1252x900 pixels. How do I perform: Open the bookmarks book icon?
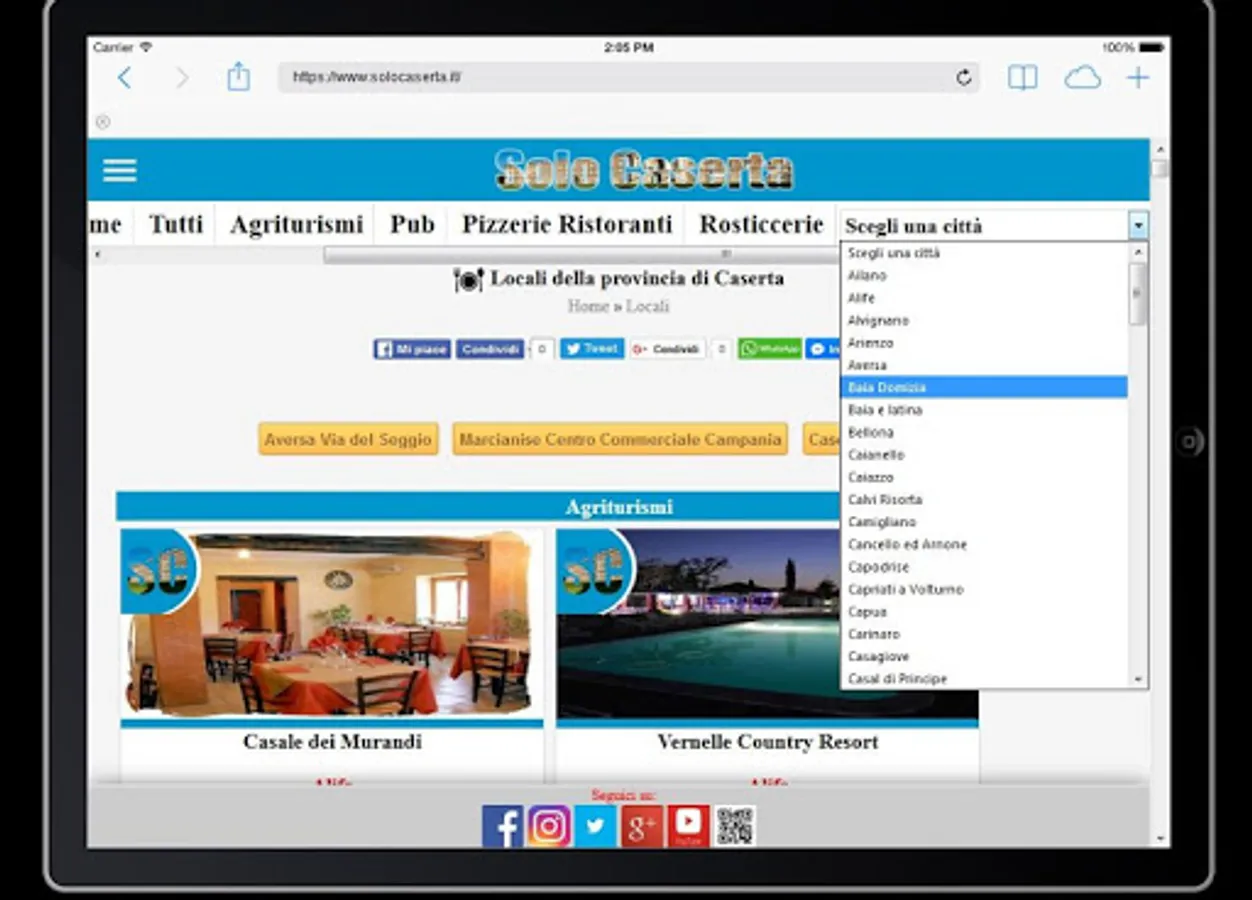(x=1022, y=78)
